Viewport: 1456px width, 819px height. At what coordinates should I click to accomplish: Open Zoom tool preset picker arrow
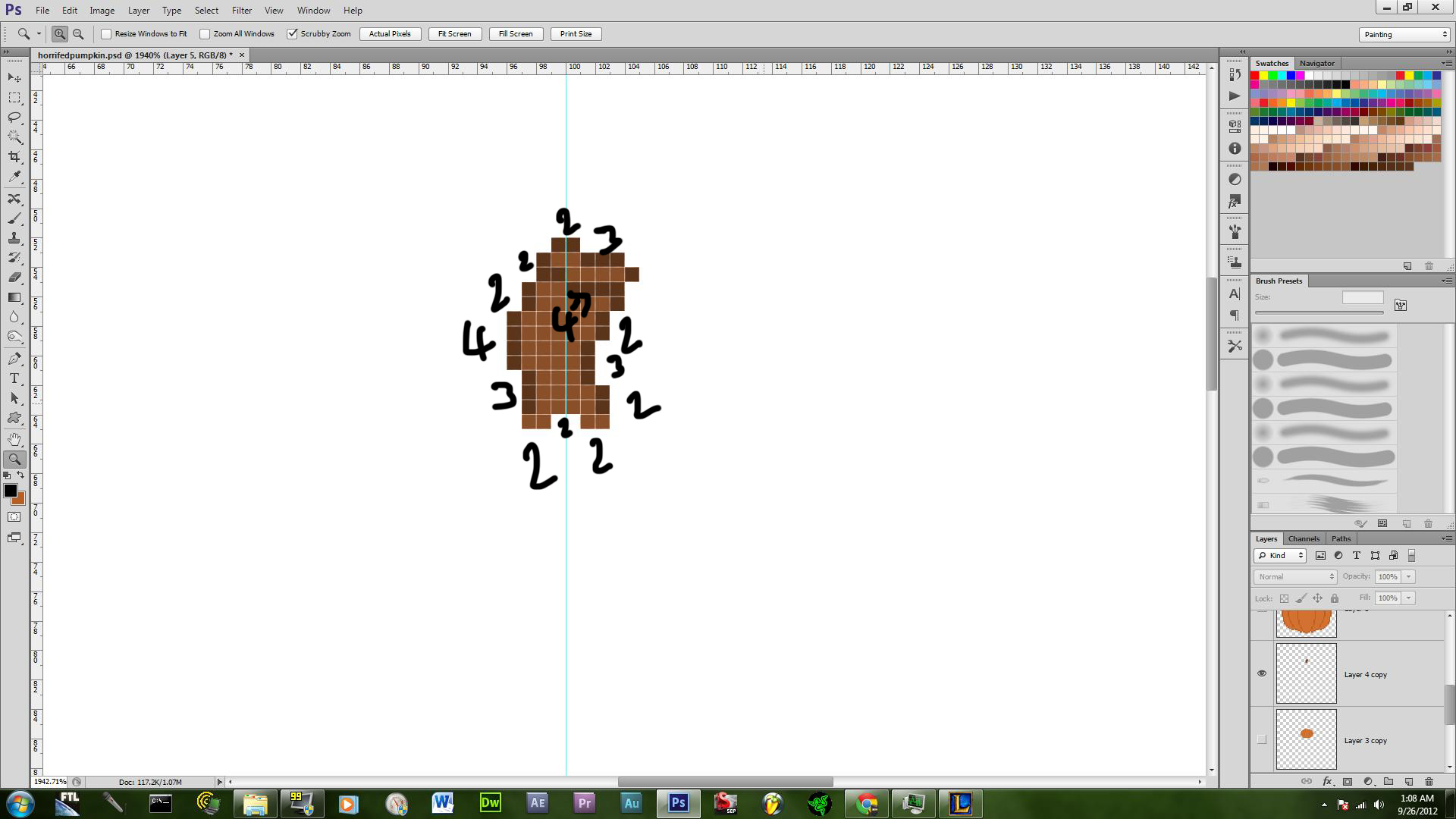click(x=39, y=34)
